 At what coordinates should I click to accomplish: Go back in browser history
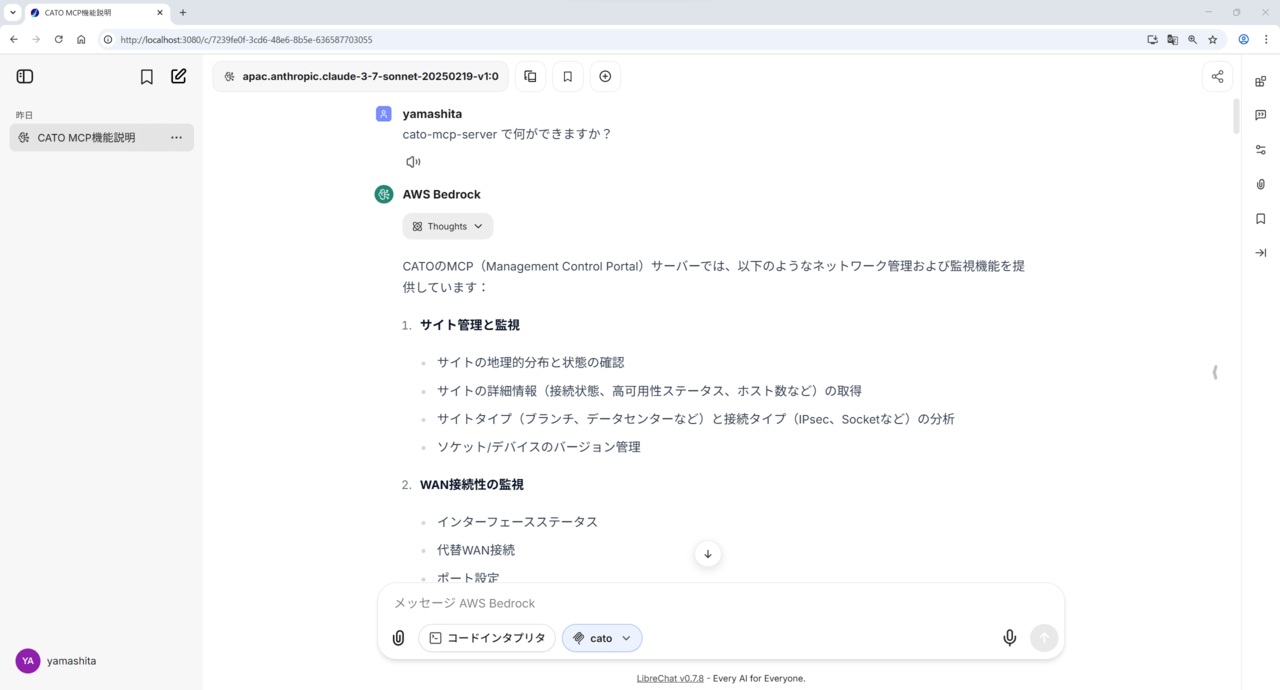[14, 40]
